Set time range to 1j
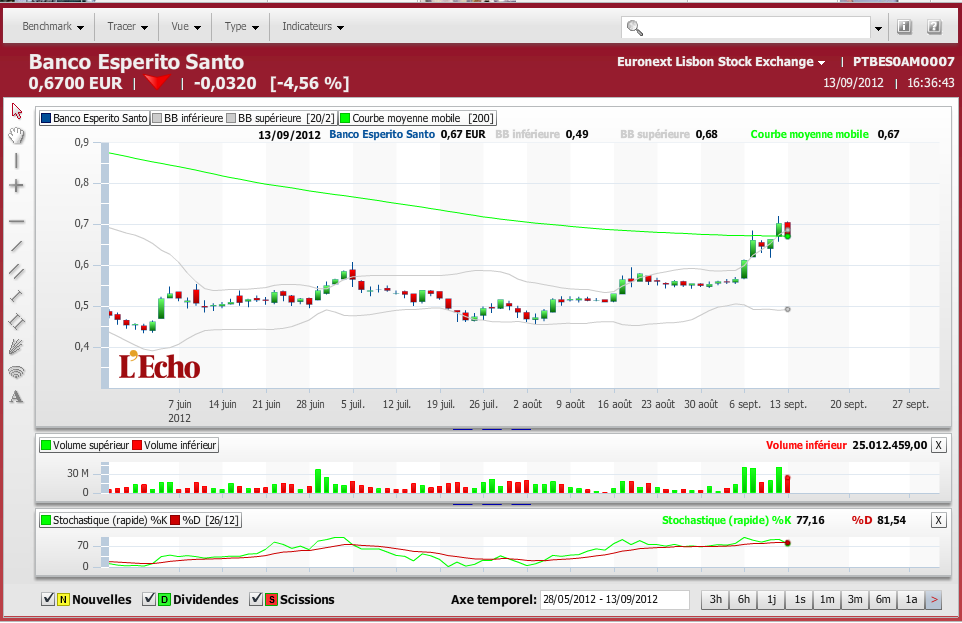 [771, 600]
